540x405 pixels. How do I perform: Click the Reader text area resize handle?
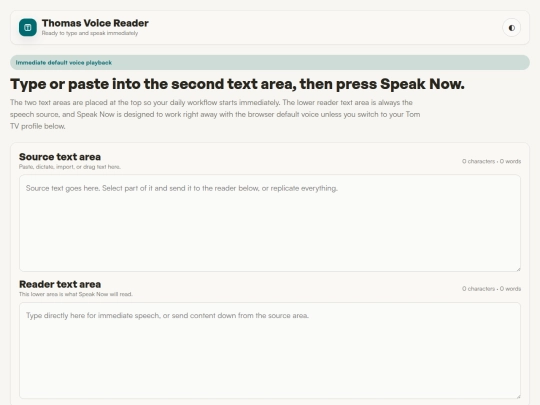point(518,396)
